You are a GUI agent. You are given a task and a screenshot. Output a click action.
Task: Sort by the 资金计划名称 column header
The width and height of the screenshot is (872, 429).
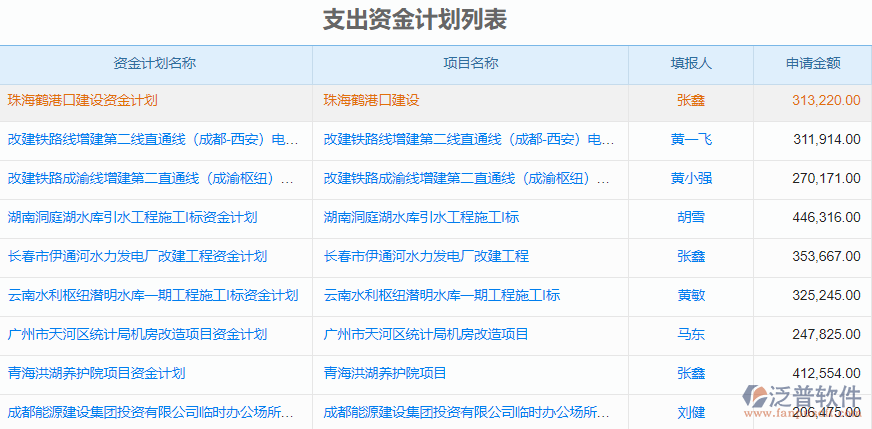(155, 63)
